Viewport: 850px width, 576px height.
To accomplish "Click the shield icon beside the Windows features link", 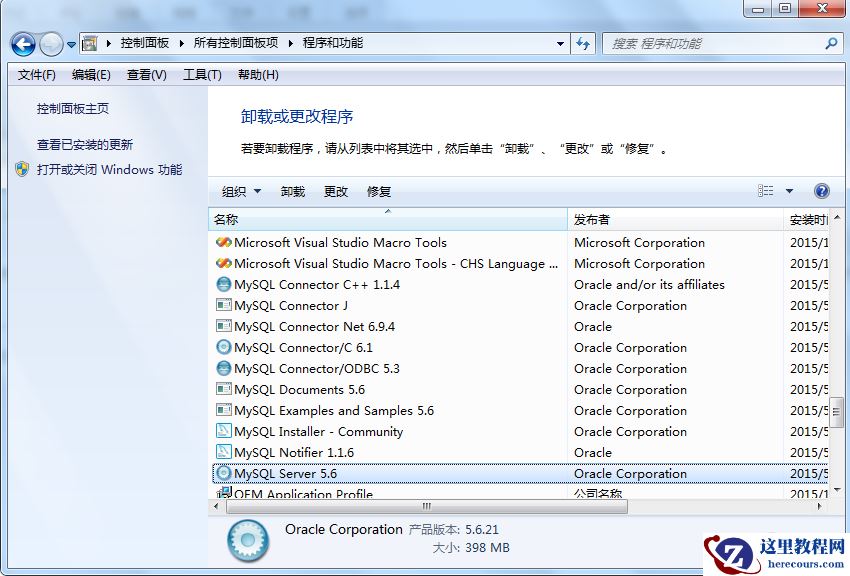I will pos(22,169).
